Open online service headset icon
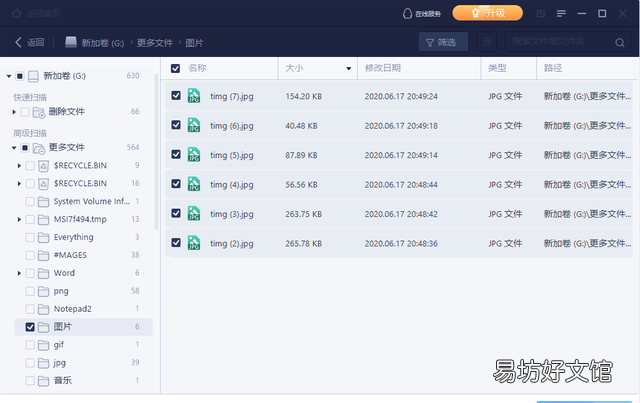 [x=407, y=13]
